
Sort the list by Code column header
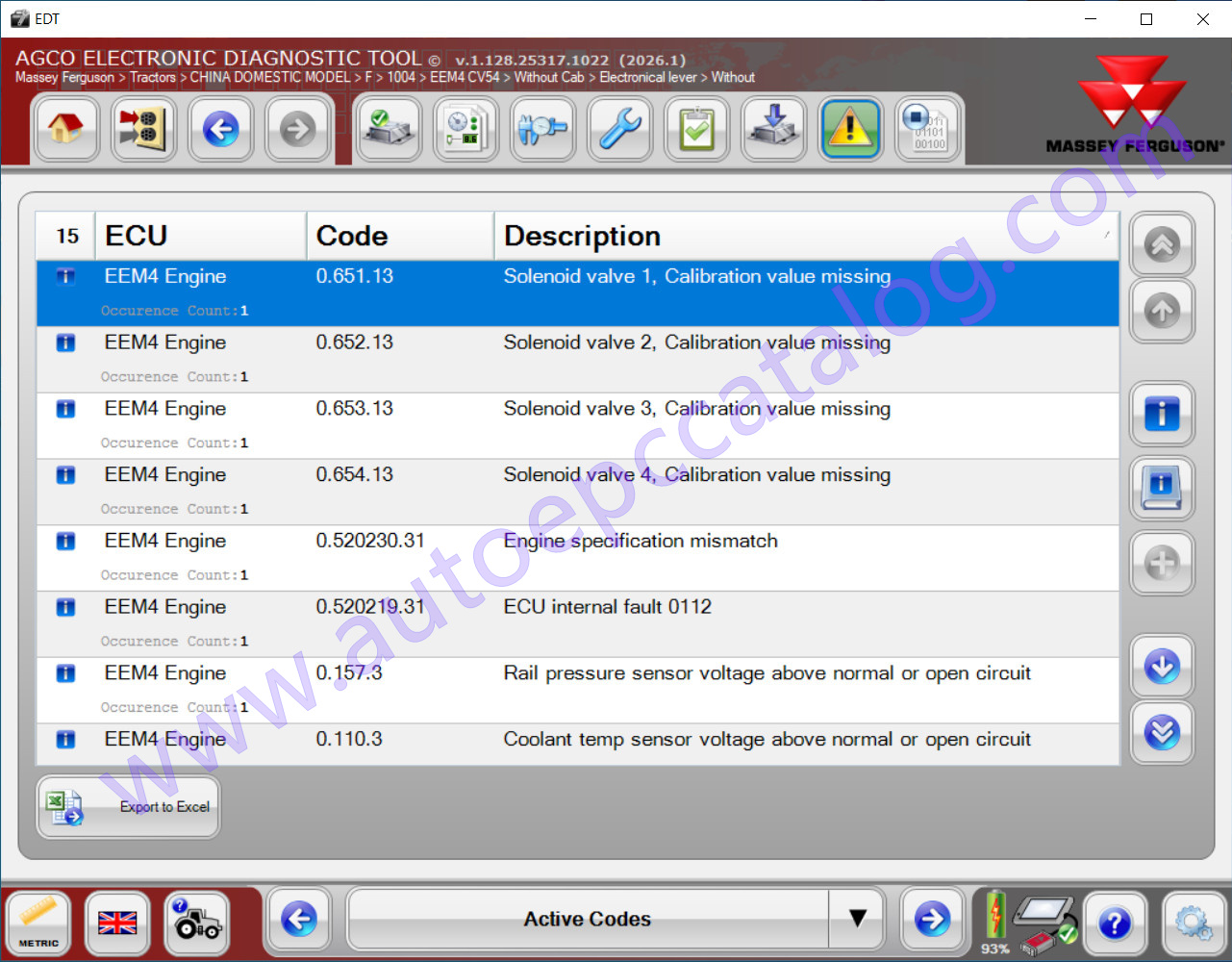[x=400, y=236]
